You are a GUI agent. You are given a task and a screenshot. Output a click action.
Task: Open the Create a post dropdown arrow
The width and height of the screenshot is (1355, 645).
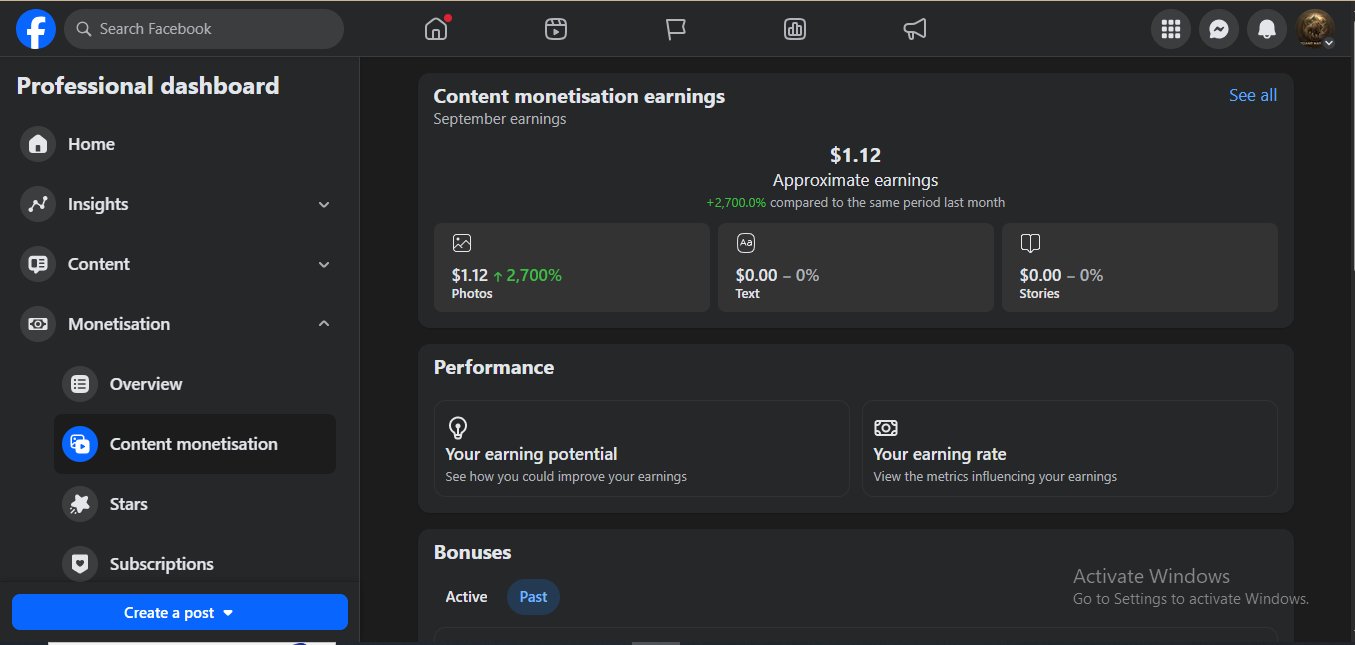pos(228,613)
